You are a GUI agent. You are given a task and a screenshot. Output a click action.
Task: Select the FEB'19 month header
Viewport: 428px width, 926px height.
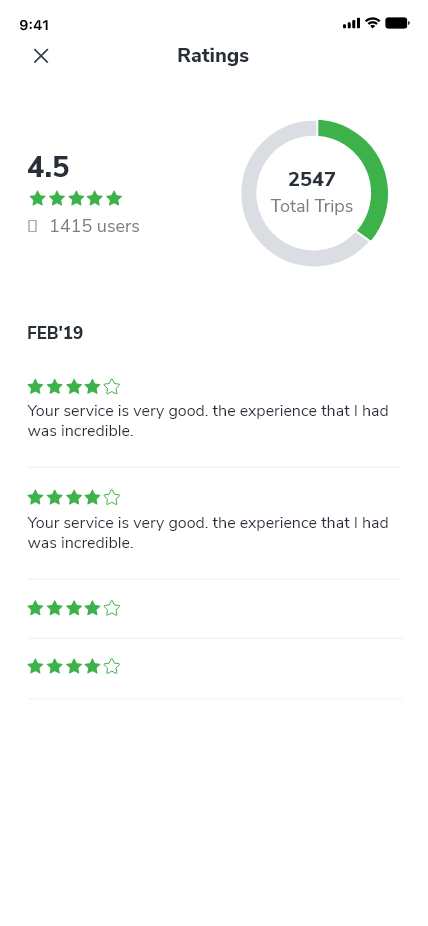pos(55,333)
